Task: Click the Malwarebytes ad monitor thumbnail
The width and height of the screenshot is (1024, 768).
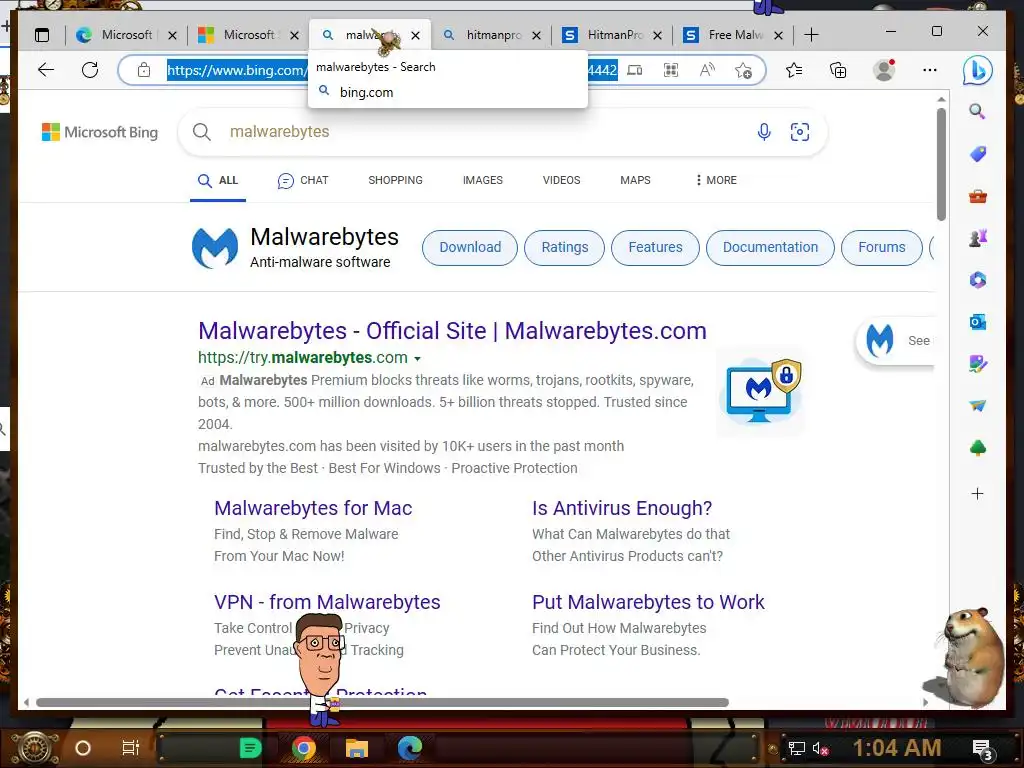Action: 760,391
